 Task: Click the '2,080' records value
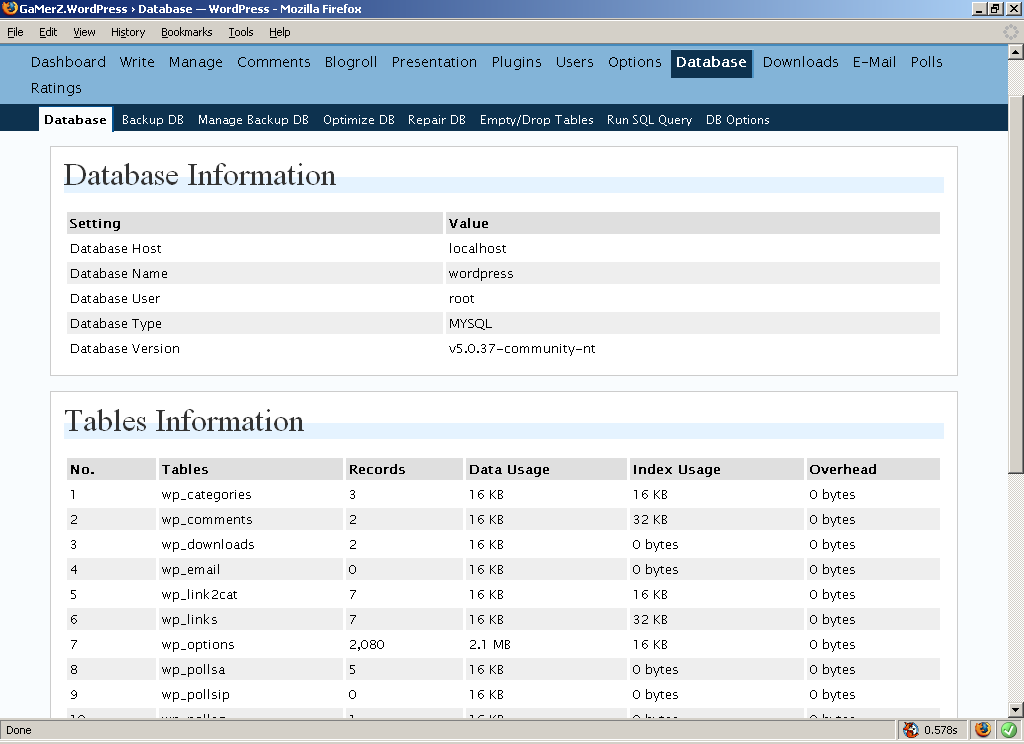(367, 645)
